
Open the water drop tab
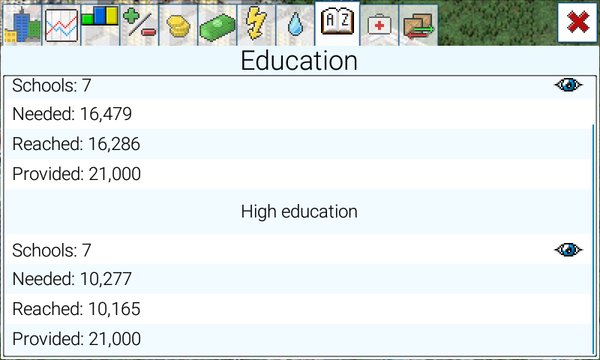295,25
